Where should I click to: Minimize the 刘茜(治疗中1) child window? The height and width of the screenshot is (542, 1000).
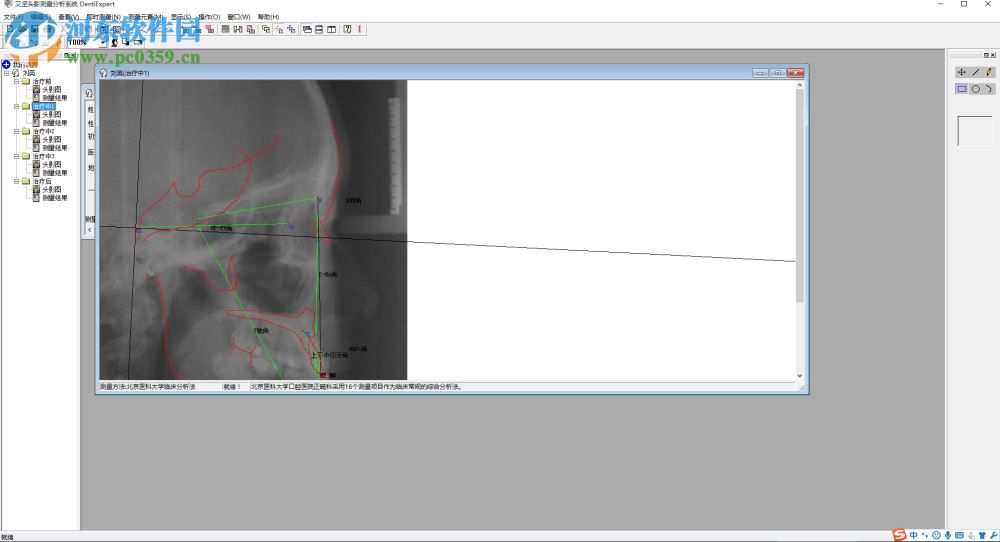(x=760, y=73)
